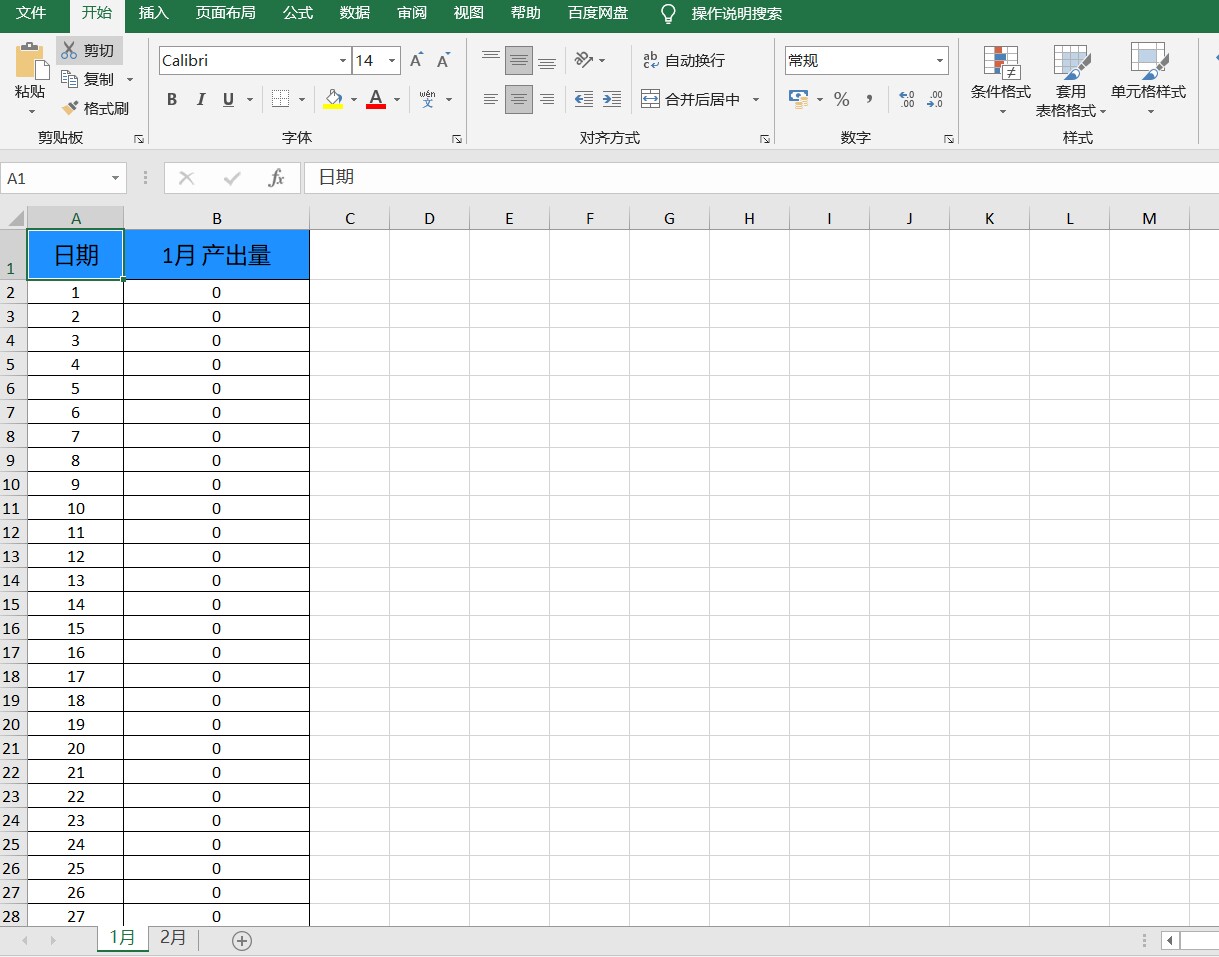This screenshot has width=1219, height=957.
Task: Click the Borders icon
Action: tap(281, 99)
